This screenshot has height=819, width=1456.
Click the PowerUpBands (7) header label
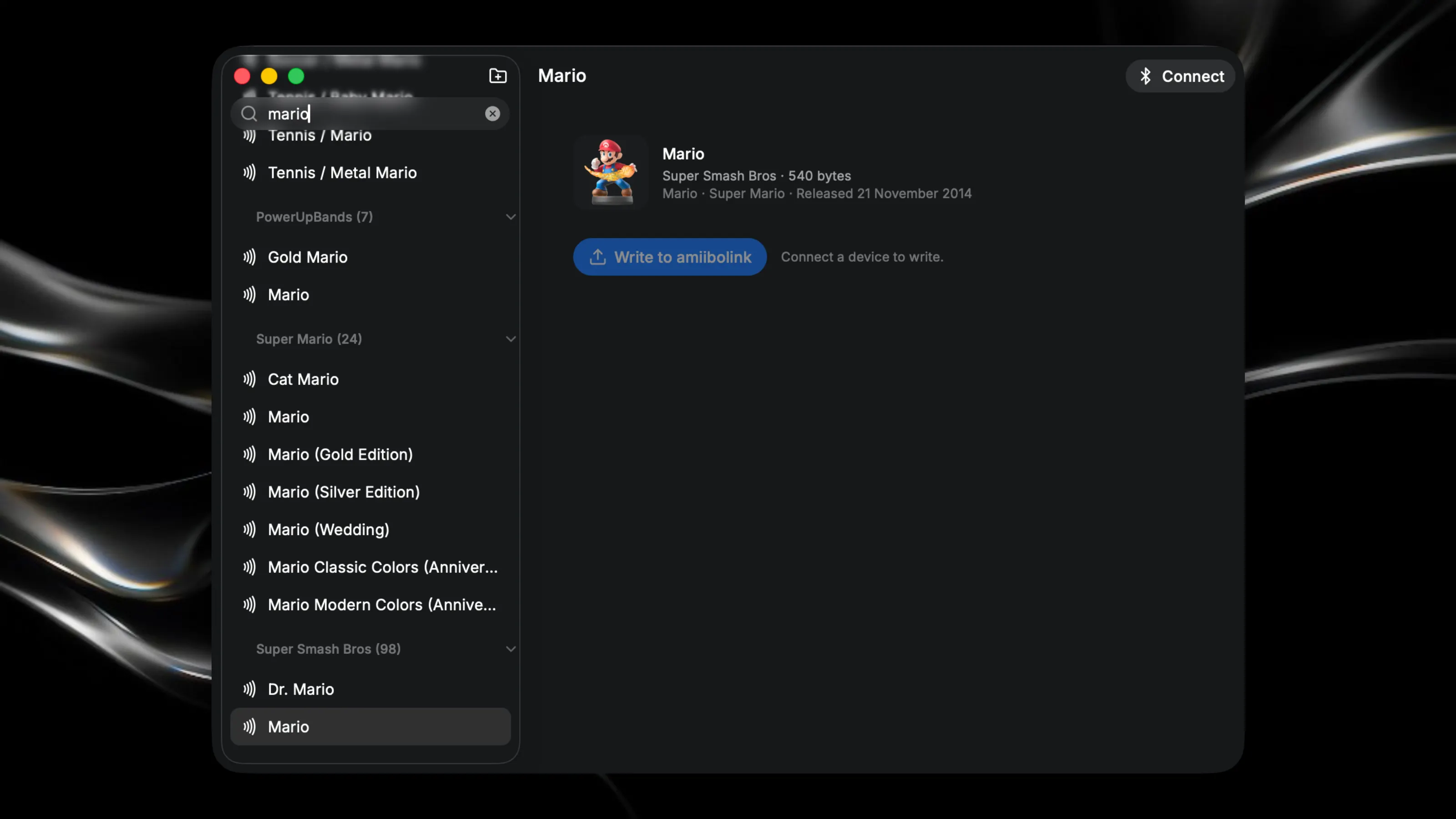[314, 217]
